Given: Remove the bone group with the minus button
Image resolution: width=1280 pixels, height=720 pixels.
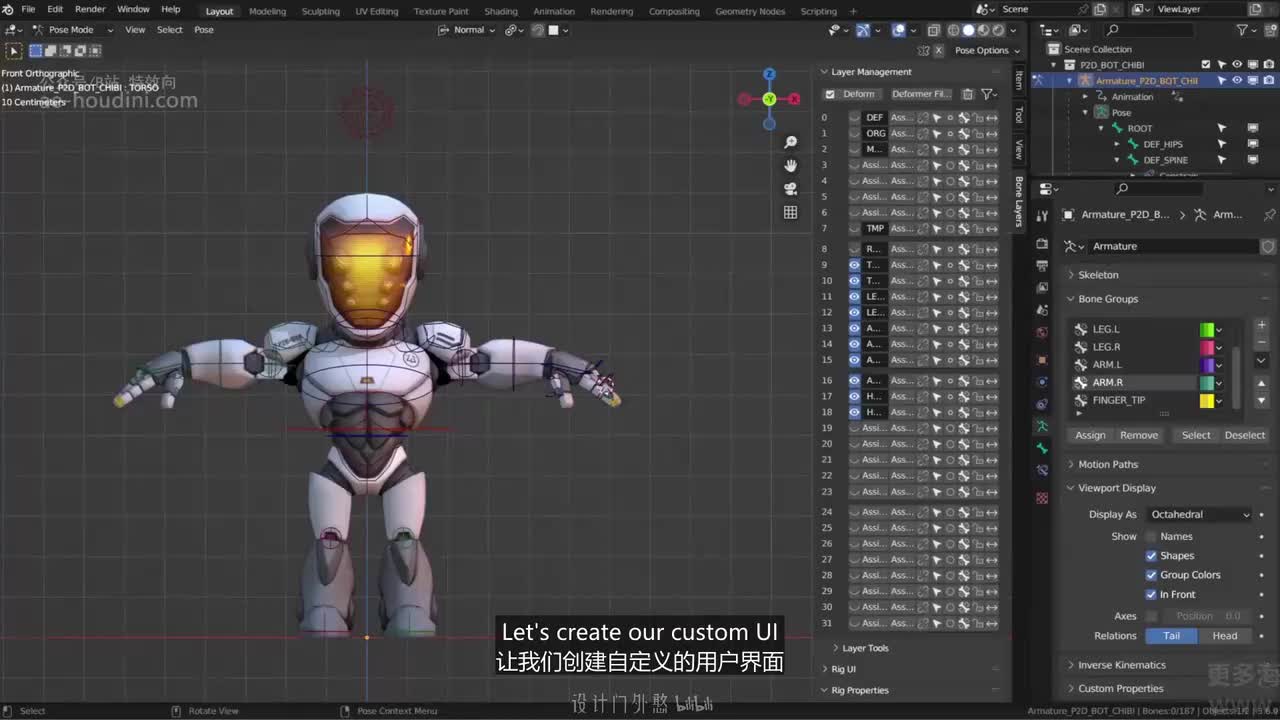Looking at the screenshot, I should tap(1261, 342).
